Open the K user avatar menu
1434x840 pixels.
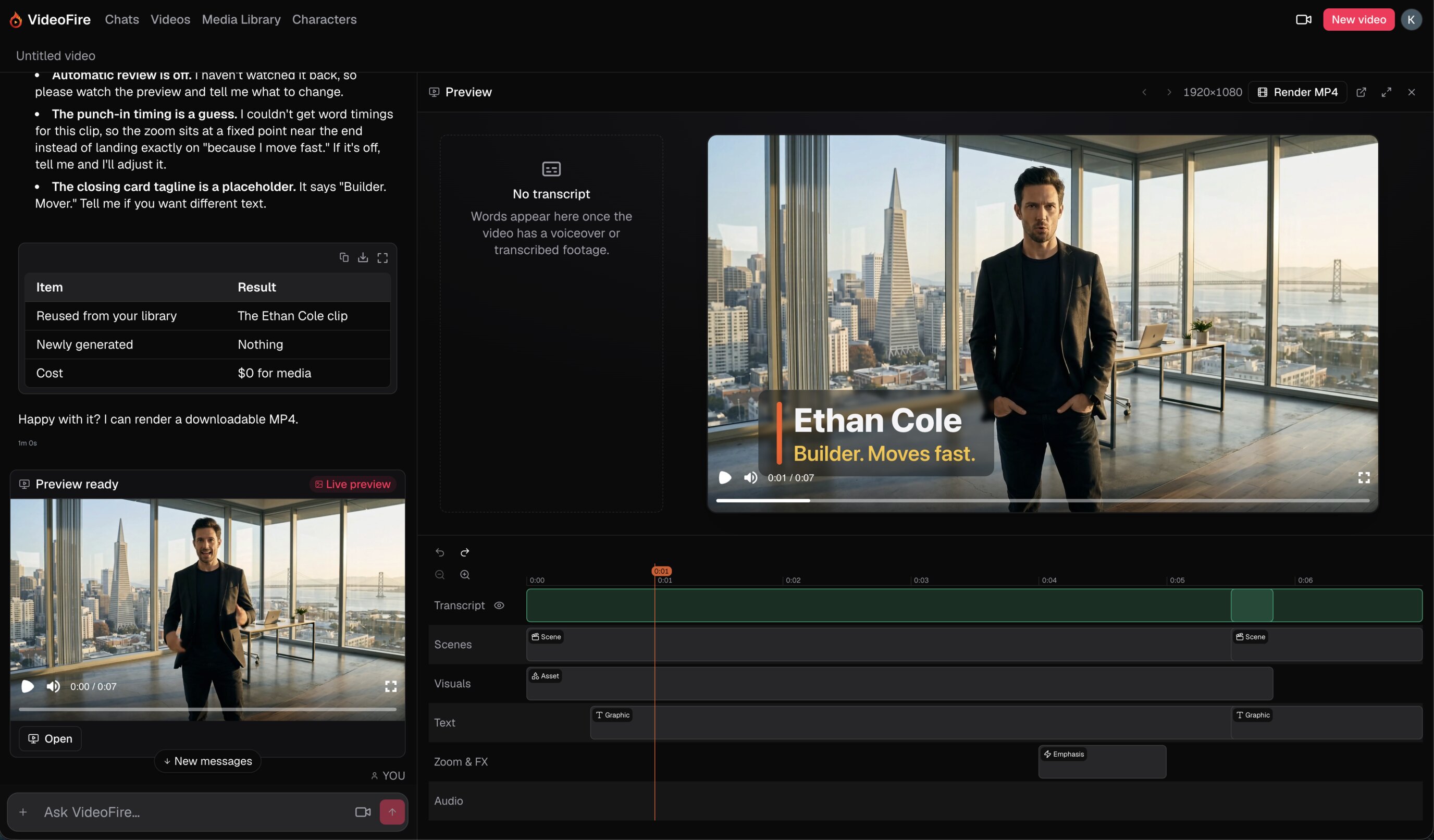click(1411, 19)
